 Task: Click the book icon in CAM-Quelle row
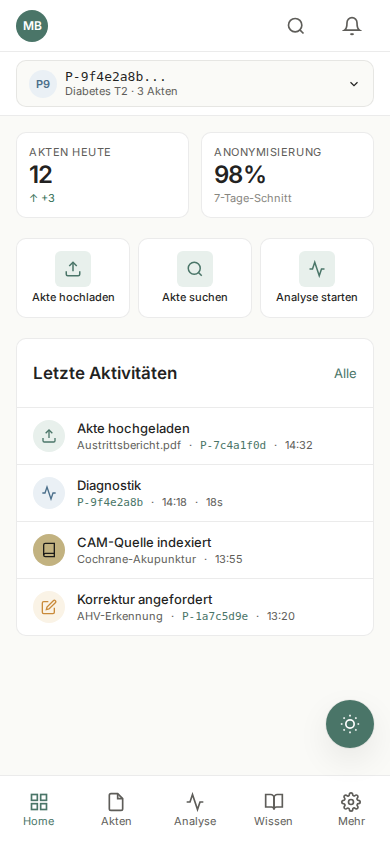[49, 550]
